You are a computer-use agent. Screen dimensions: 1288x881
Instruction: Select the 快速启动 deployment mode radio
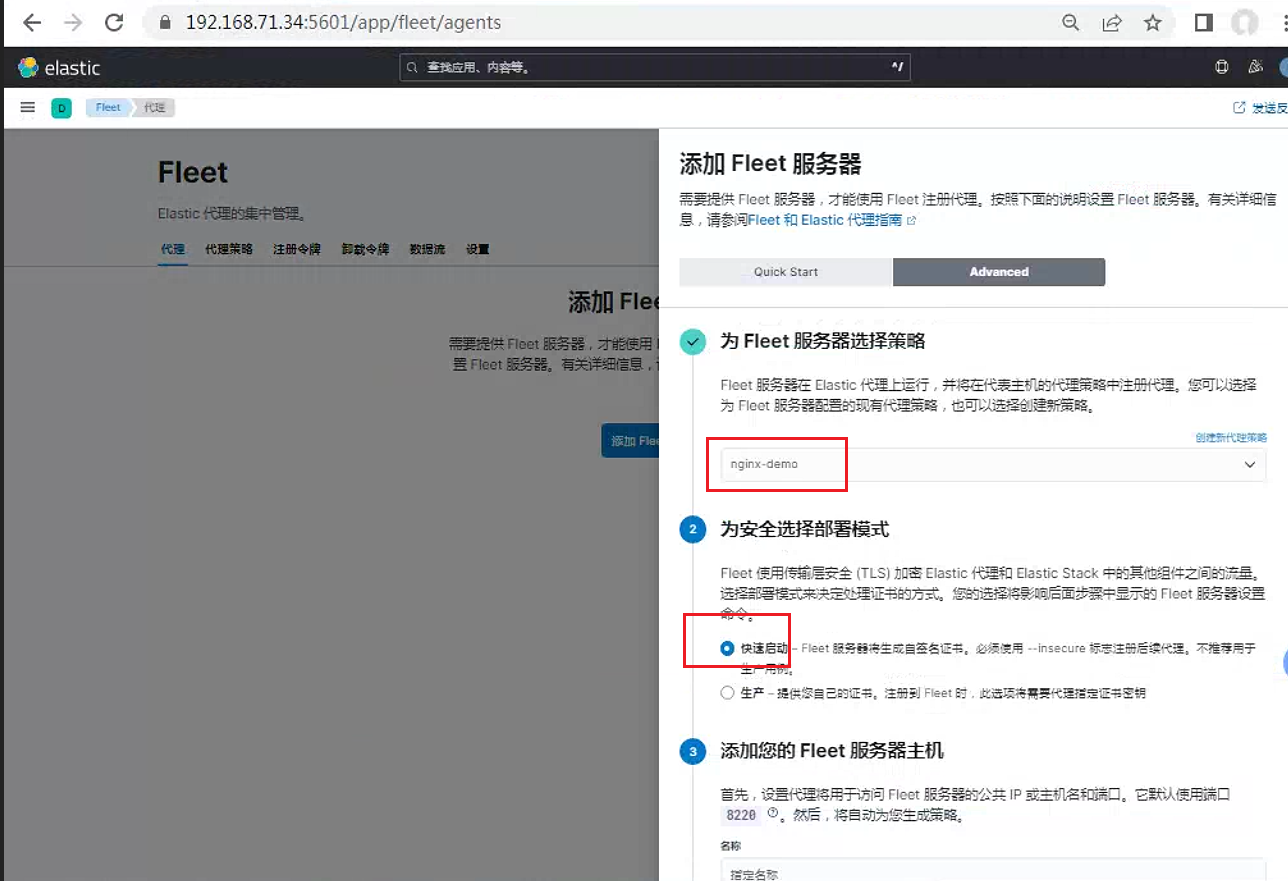tap(727, 648)
